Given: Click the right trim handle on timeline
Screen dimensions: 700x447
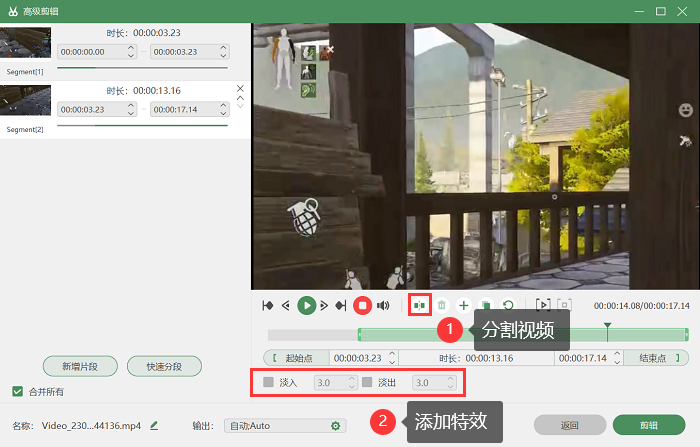Looking at the screenshot, I should [687, 334].
